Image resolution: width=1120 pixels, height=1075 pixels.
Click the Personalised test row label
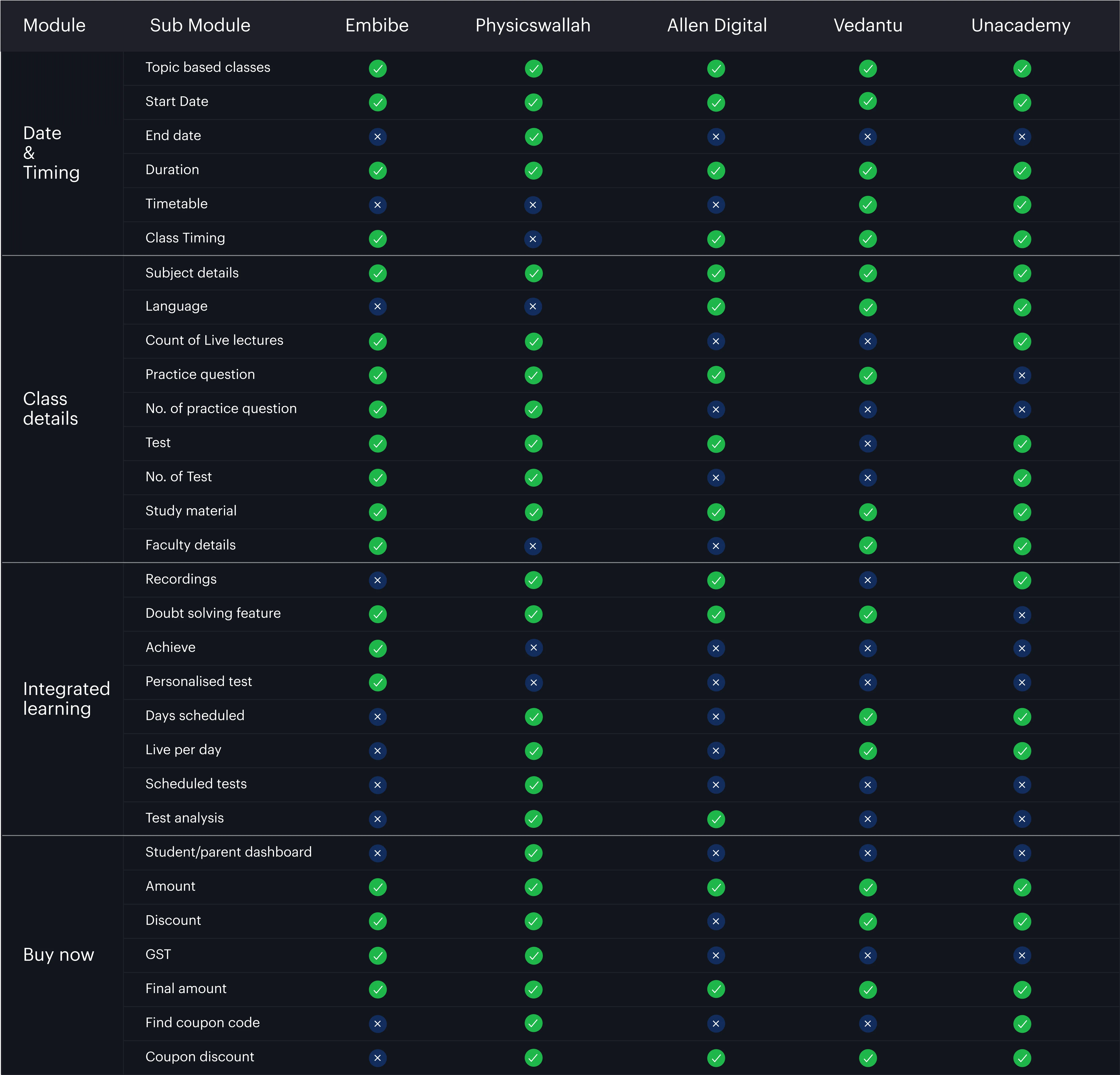pyautogui.click(x=198, y=681)
